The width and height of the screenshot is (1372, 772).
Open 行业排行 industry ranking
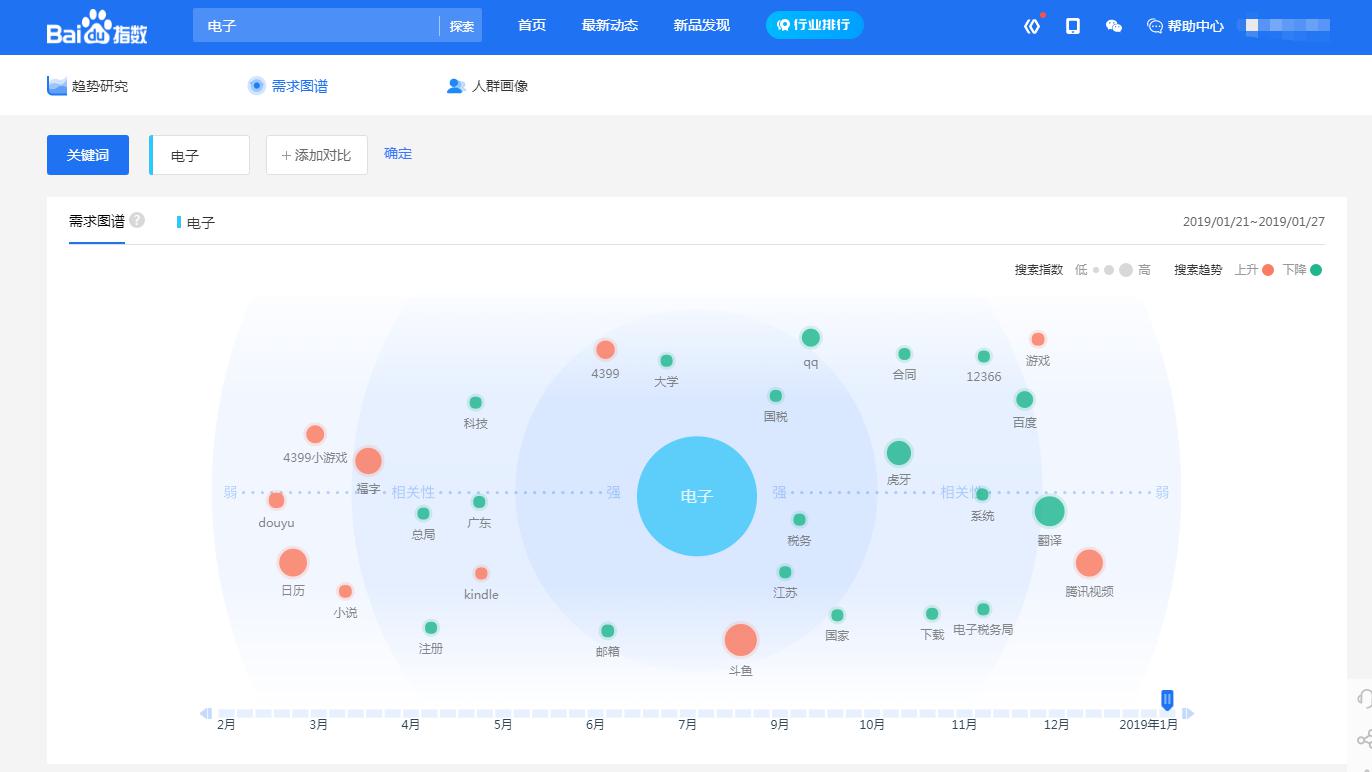tap(814, 25)
